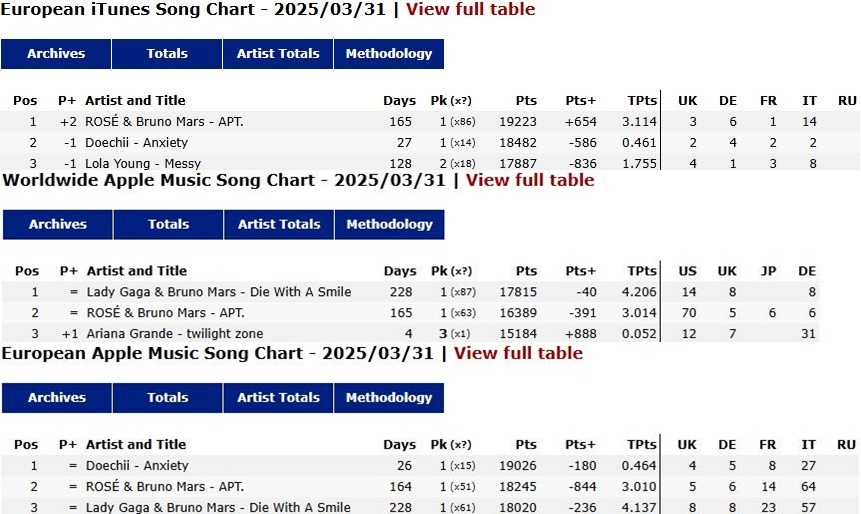The width and height of the screenshot is (861, 514).
Task: Click the Pts+ column header in Worldwide chart
Action: coord(580,271)
